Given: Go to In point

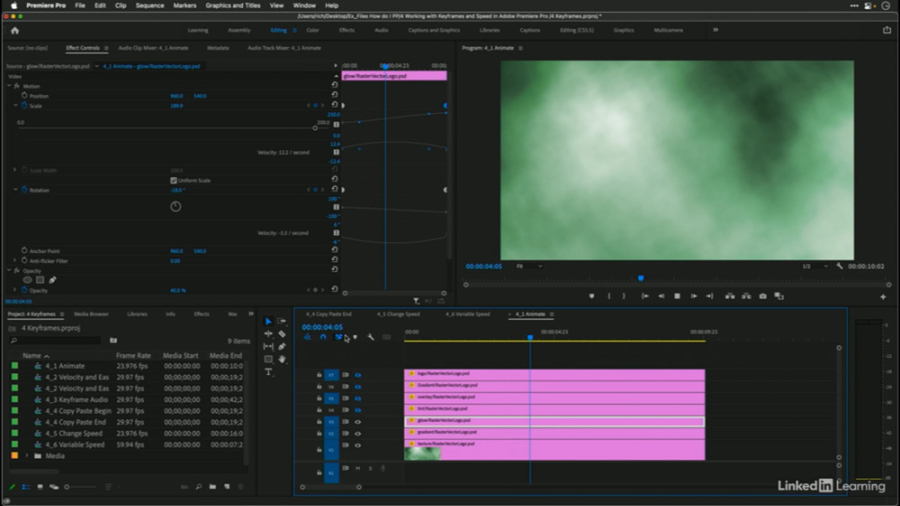Looking at the screenshot, I should (x=645, y=296).
